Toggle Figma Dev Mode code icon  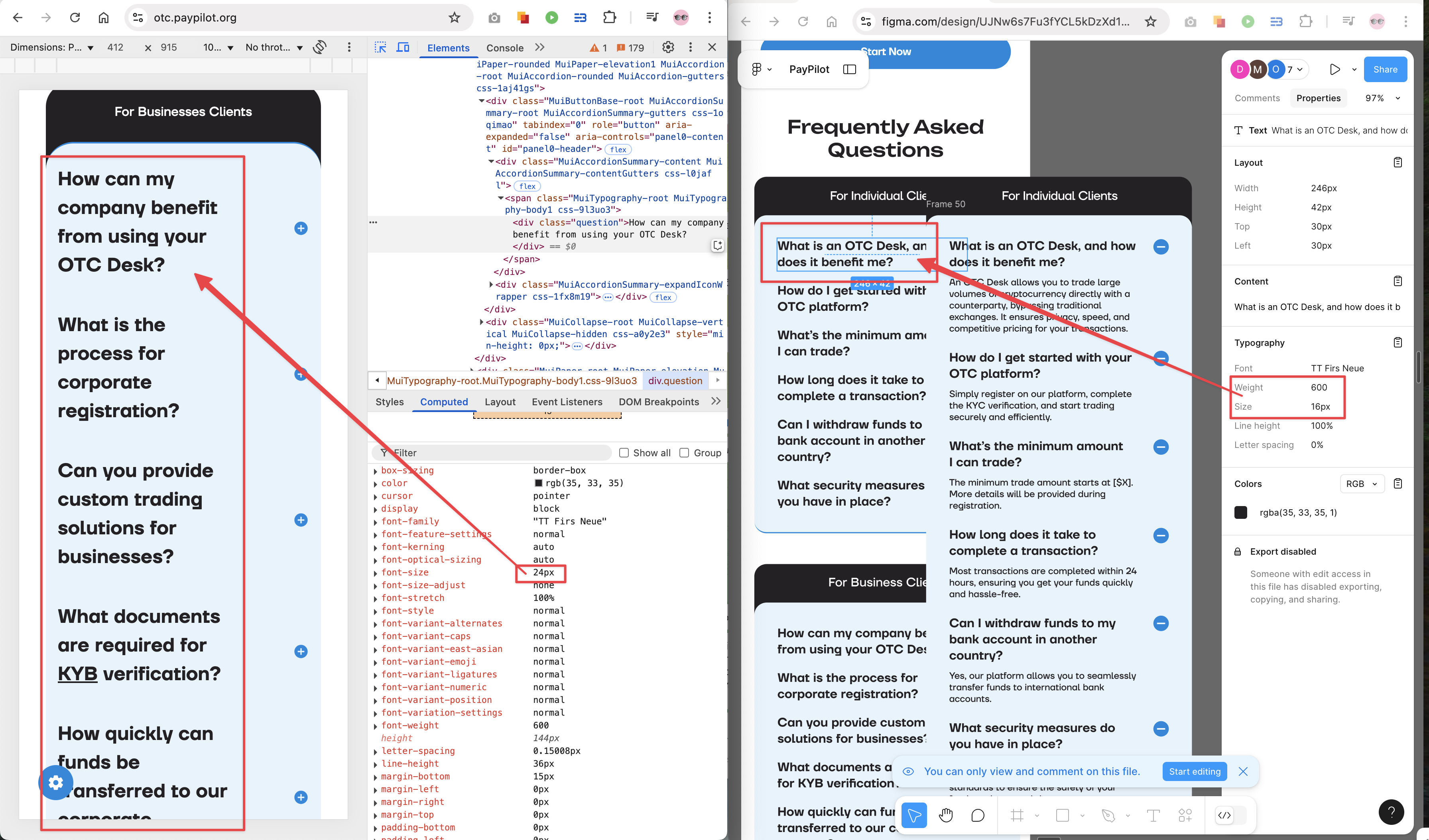pyautogui.click(x=1224, y=815)
